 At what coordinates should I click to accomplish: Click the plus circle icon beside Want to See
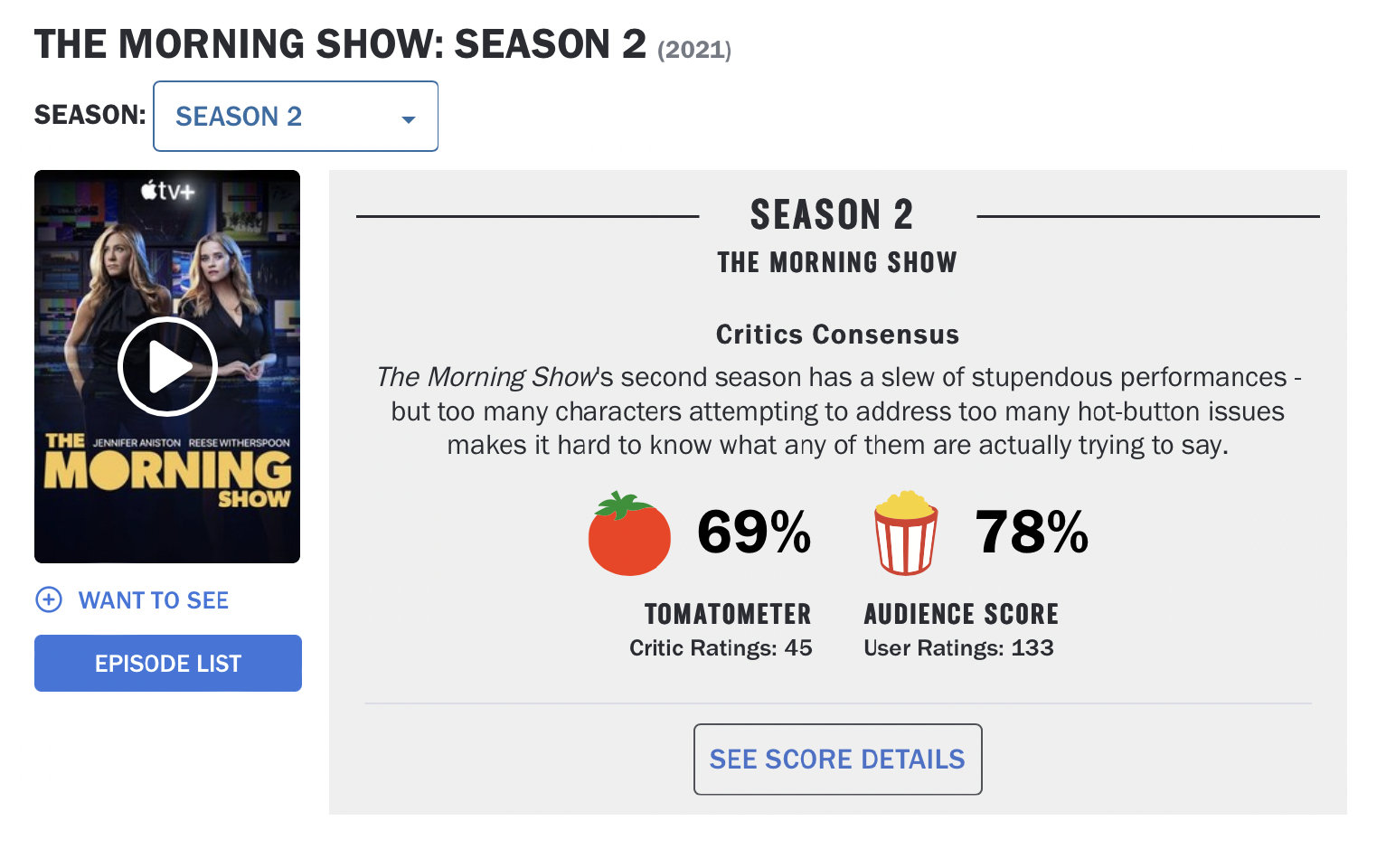49,599
